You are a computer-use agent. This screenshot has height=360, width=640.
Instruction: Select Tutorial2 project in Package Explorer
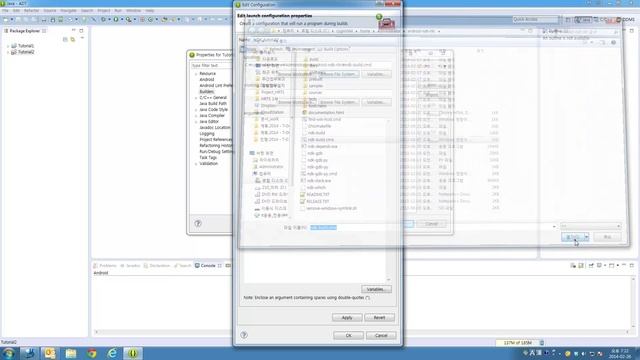(x=26, y=52)
